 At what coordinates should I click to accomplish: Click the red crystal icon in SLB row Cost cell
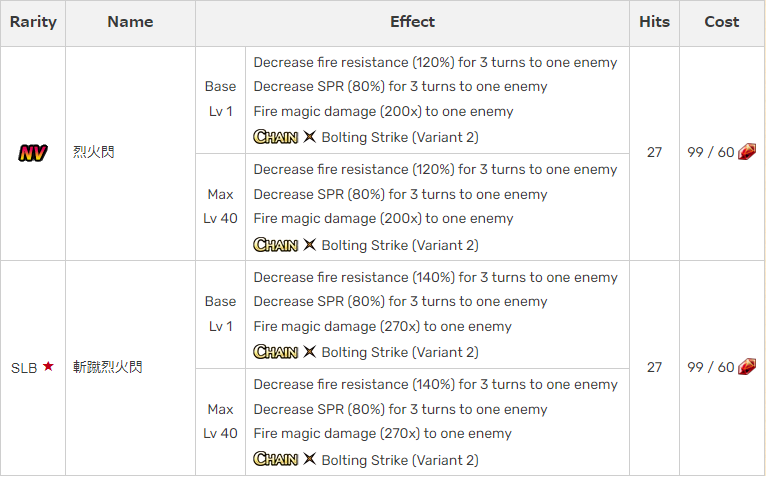tap(746, 366)
